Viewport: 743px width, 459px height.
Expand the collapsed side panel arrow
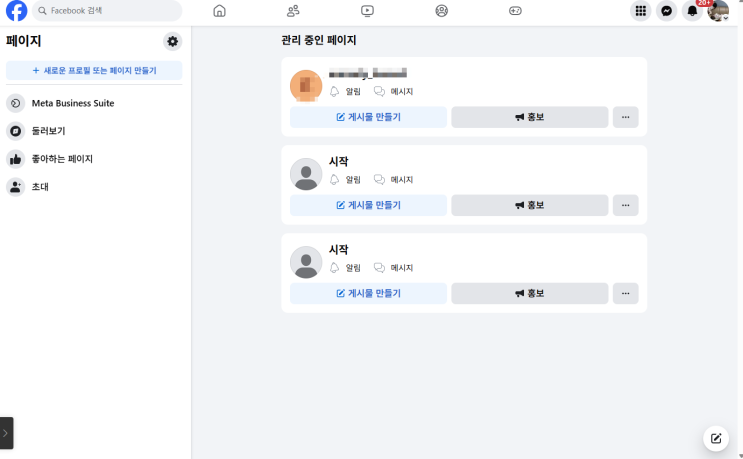6,433
